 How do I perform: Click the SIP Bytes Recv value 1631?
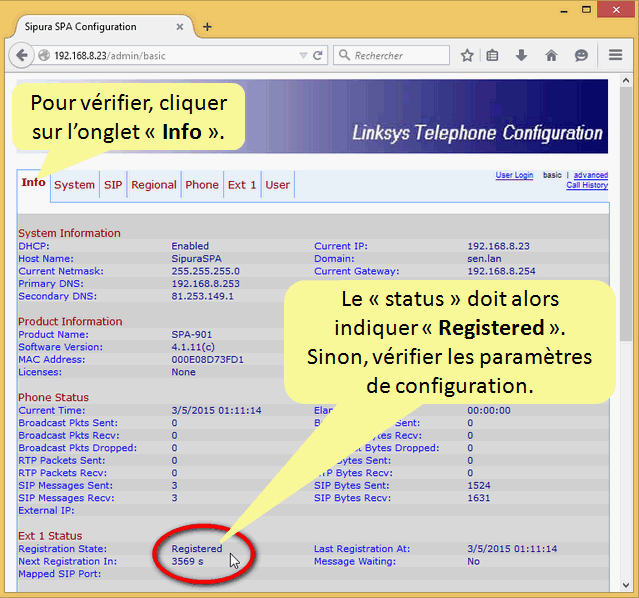[479, 498]
